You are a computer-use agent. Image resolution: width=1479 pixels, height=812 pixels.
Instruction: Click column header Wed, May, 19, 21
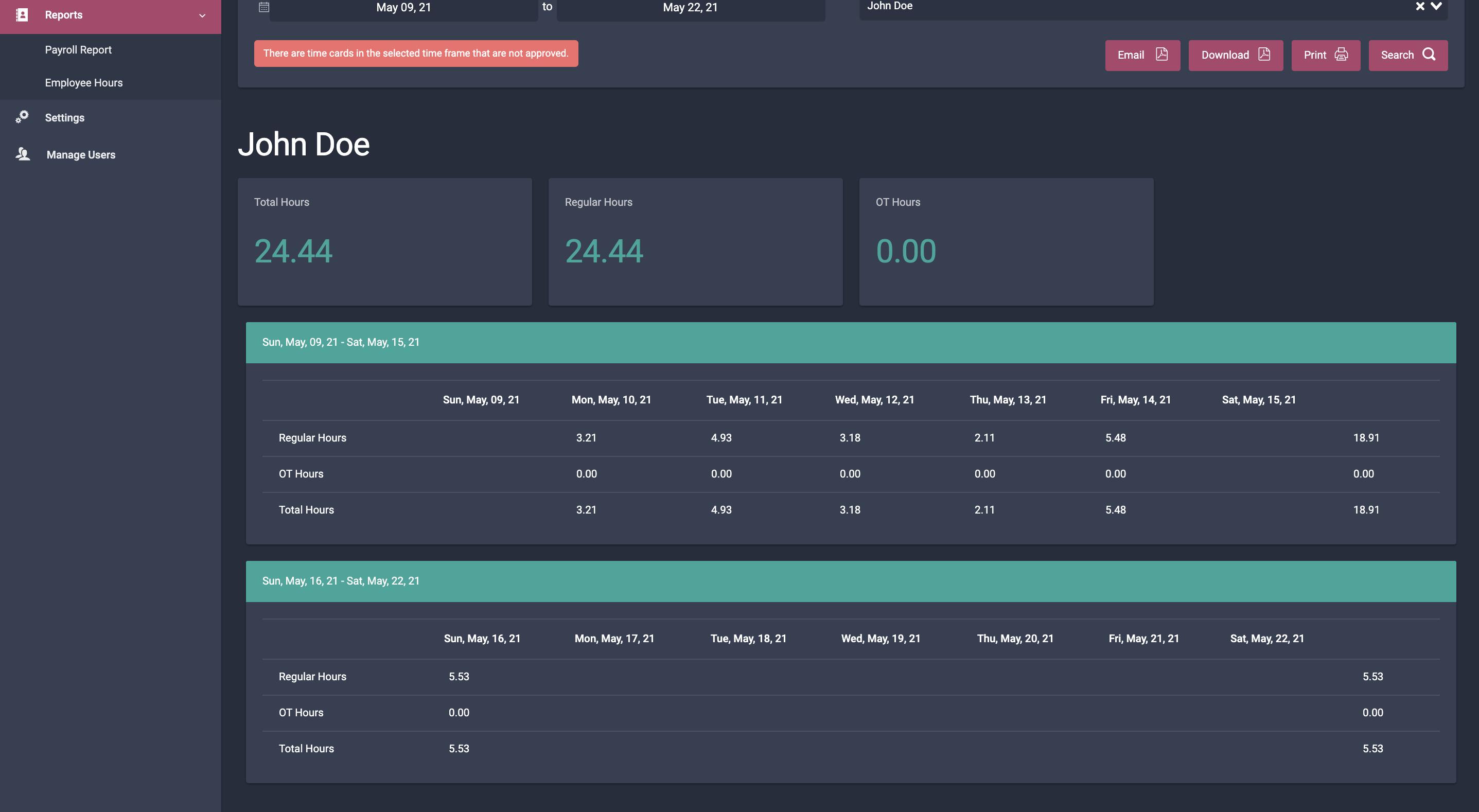pyautogui.click(x=881, y=639)
